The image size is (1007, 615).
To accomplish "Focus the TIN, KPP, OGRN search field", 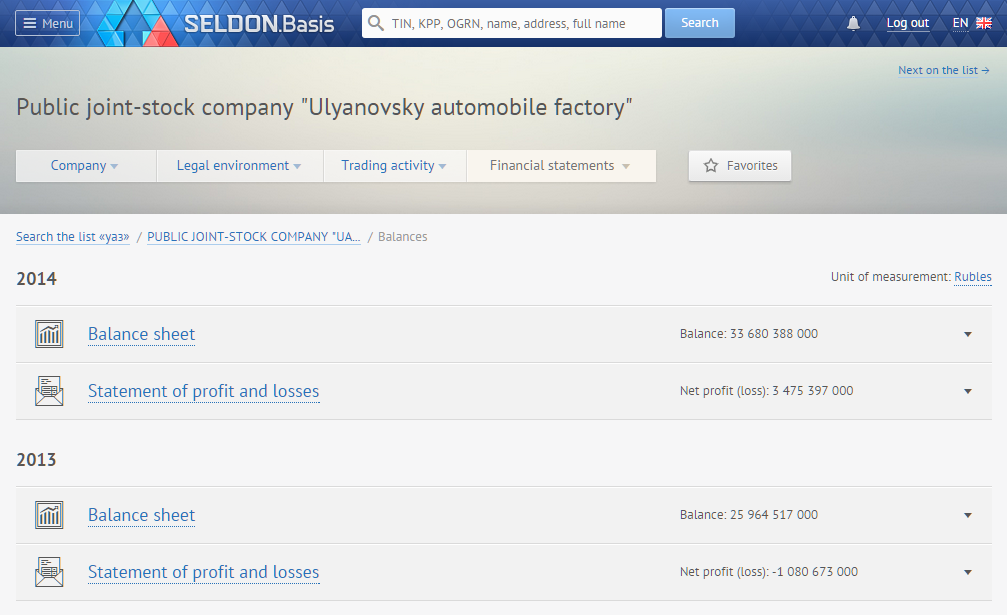I will 512,23.
